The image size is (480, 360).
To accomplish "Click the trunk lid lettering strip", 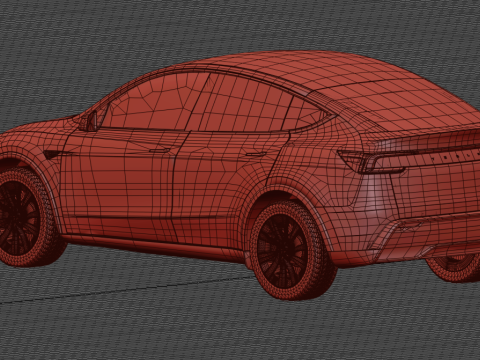I will coord(455,156).
